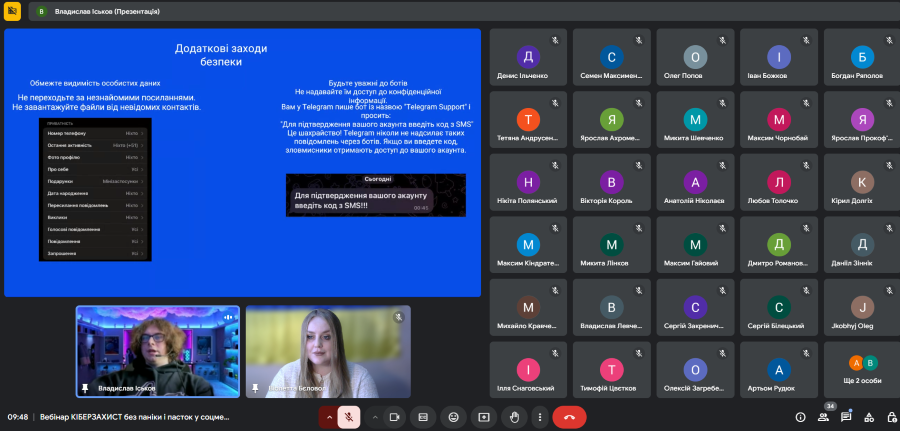900x431 pixels.
Task: Click the Максим Кіндрате... avatar
Action: [x=528, y=244]
